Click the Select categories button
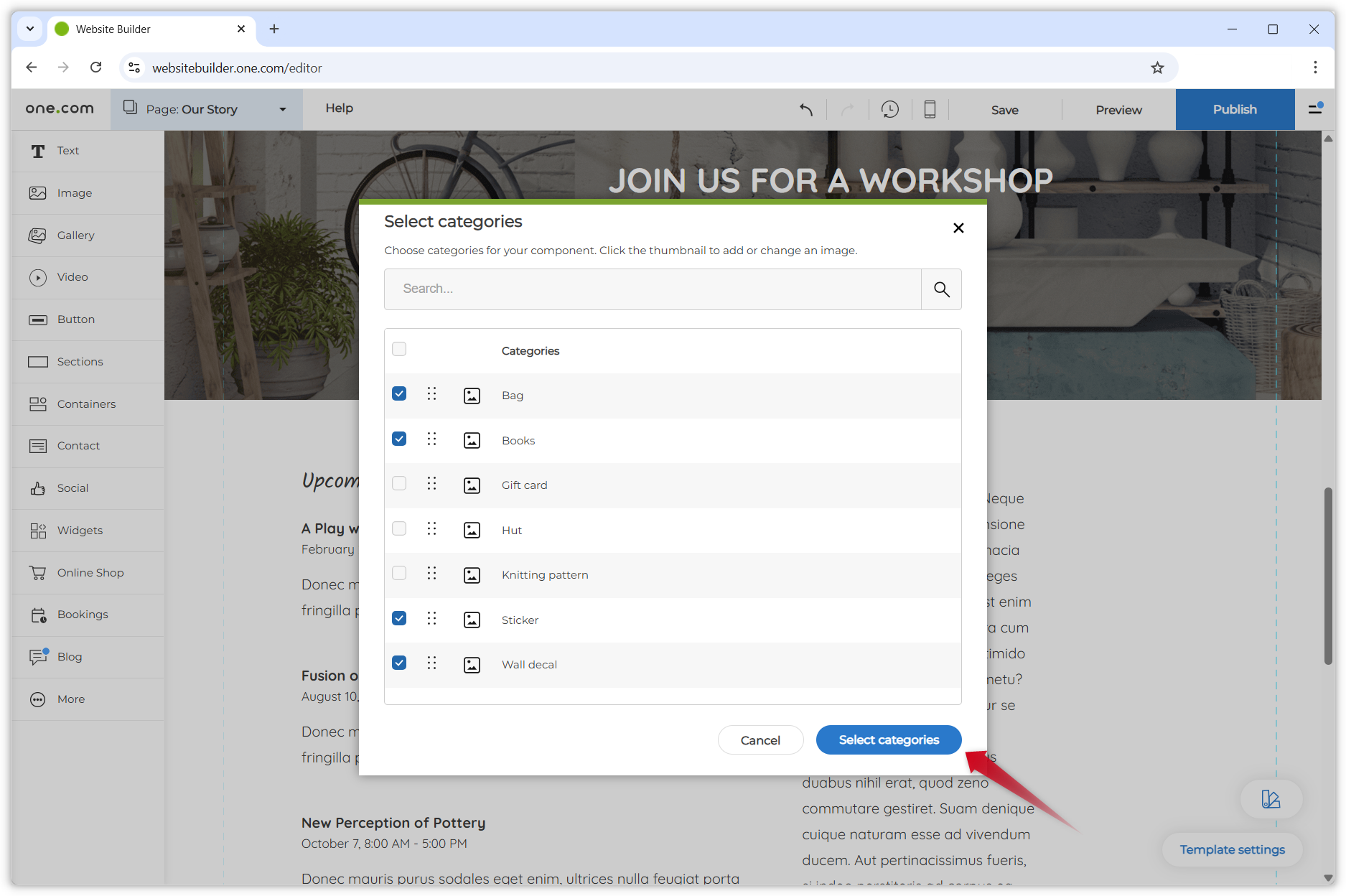Image resolution: width=1346 pixels, height=896 pixels. 889,739
